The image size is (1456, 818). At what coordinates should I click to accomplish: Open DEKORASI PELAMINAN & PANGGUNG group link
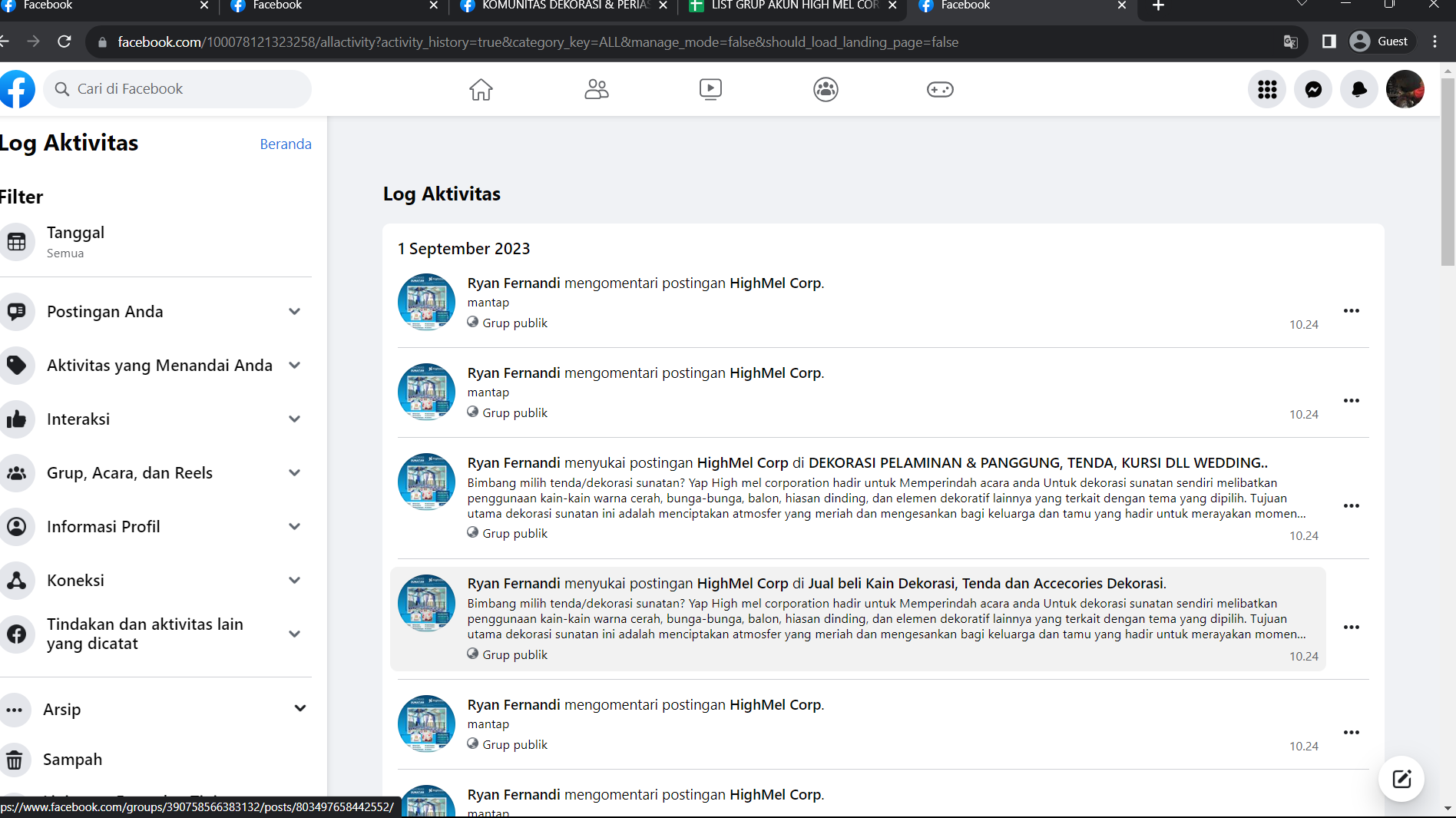[1038, 463]
